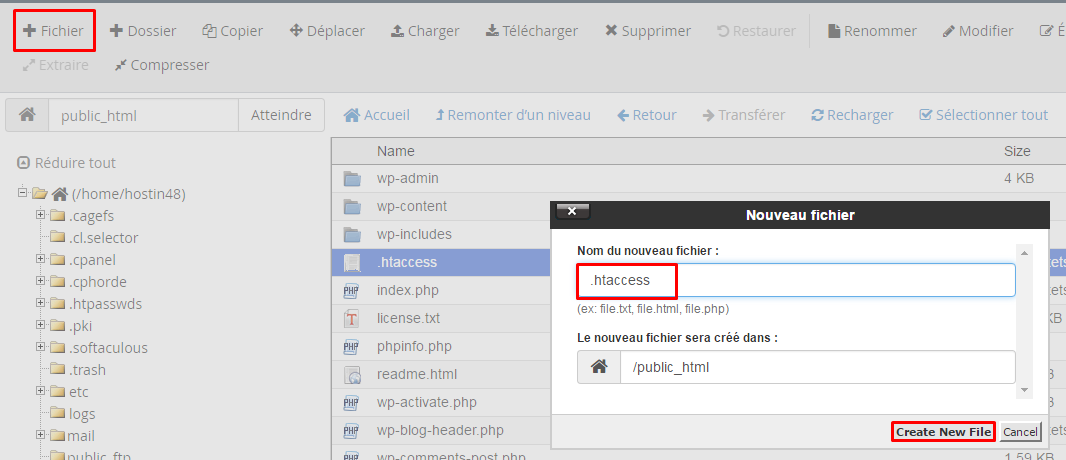Click the Extraire toolbar button
The image size is (1066, 460).
(x=55, y=65)
